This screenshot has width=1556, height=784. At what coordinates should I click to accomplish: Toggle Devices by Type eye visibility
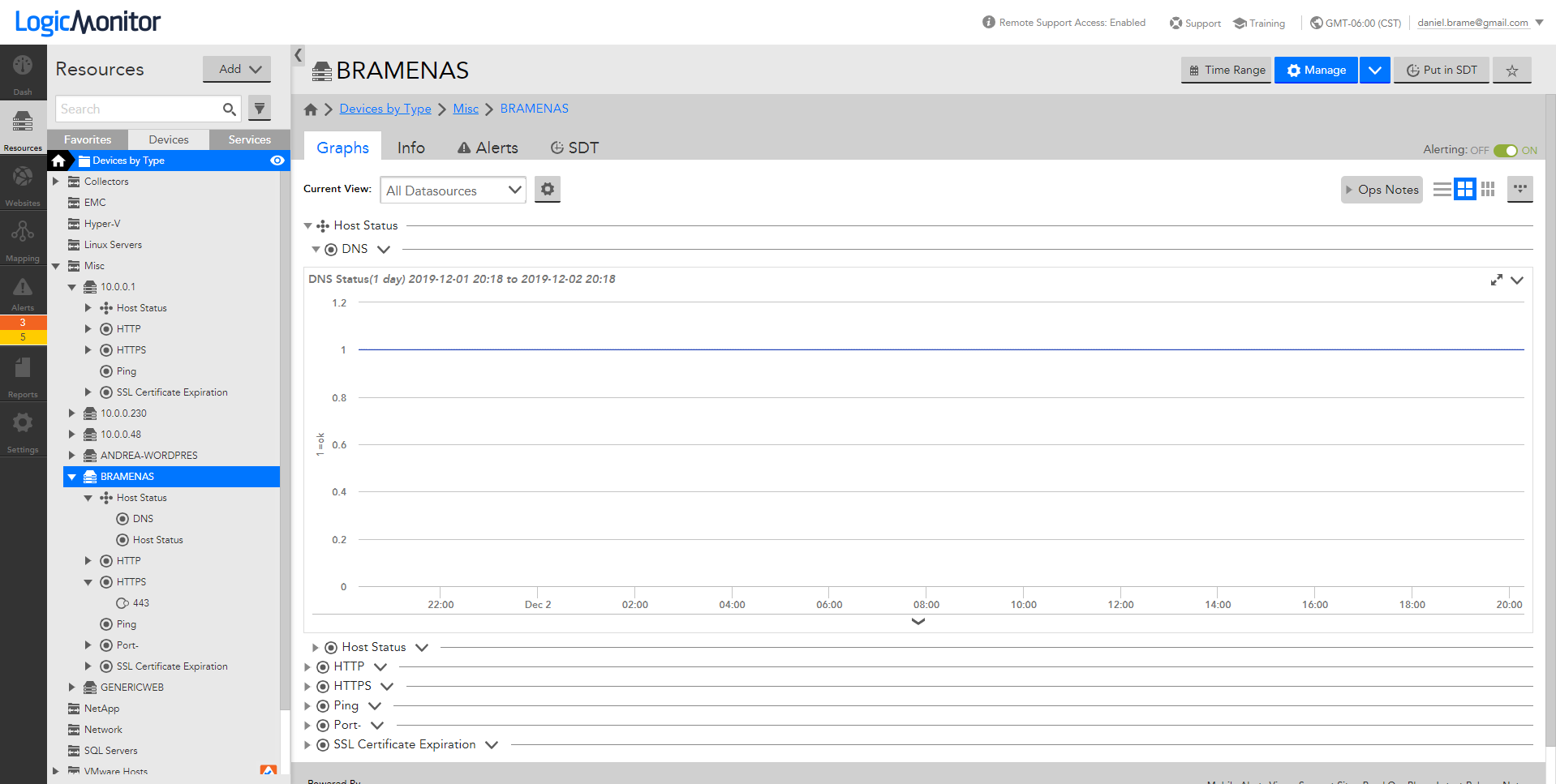pyautogui.click(x=277, y=161)
